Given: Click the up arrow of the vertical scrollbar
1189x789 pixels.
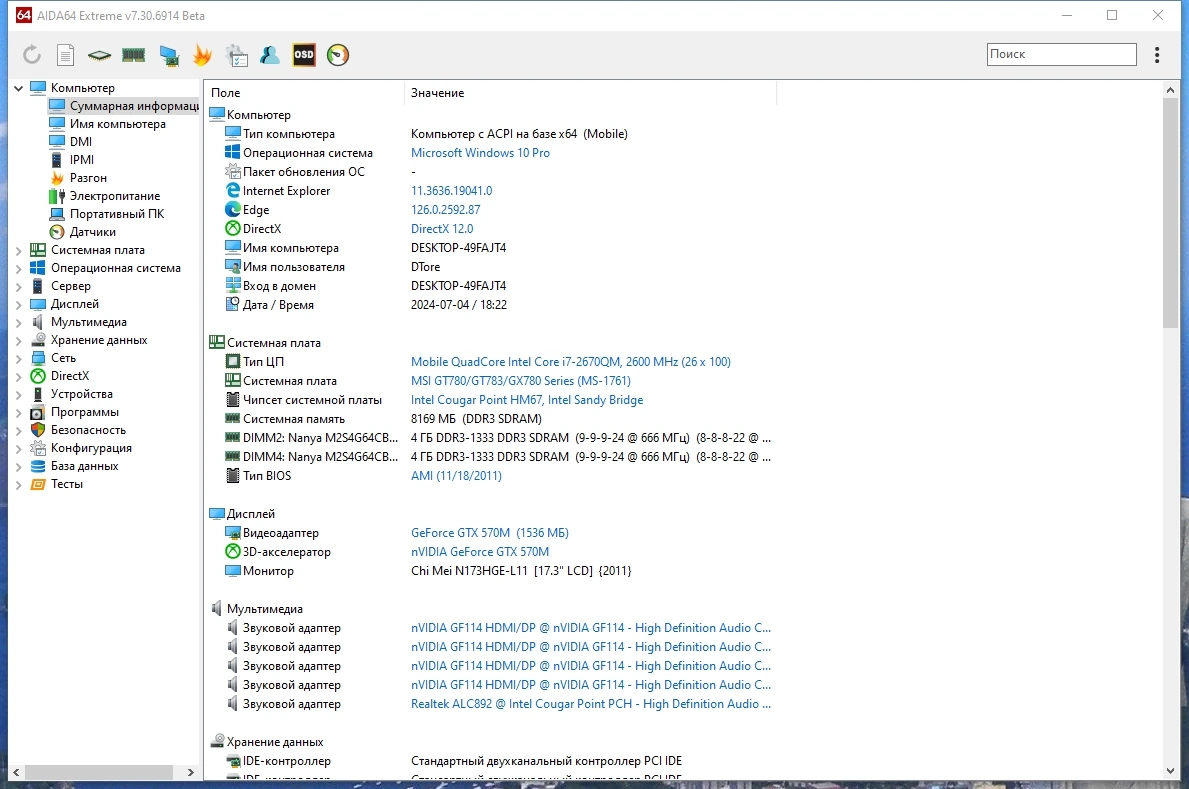Looking at the screenshot, I should pyautogui.click(x=1169, y=90).
